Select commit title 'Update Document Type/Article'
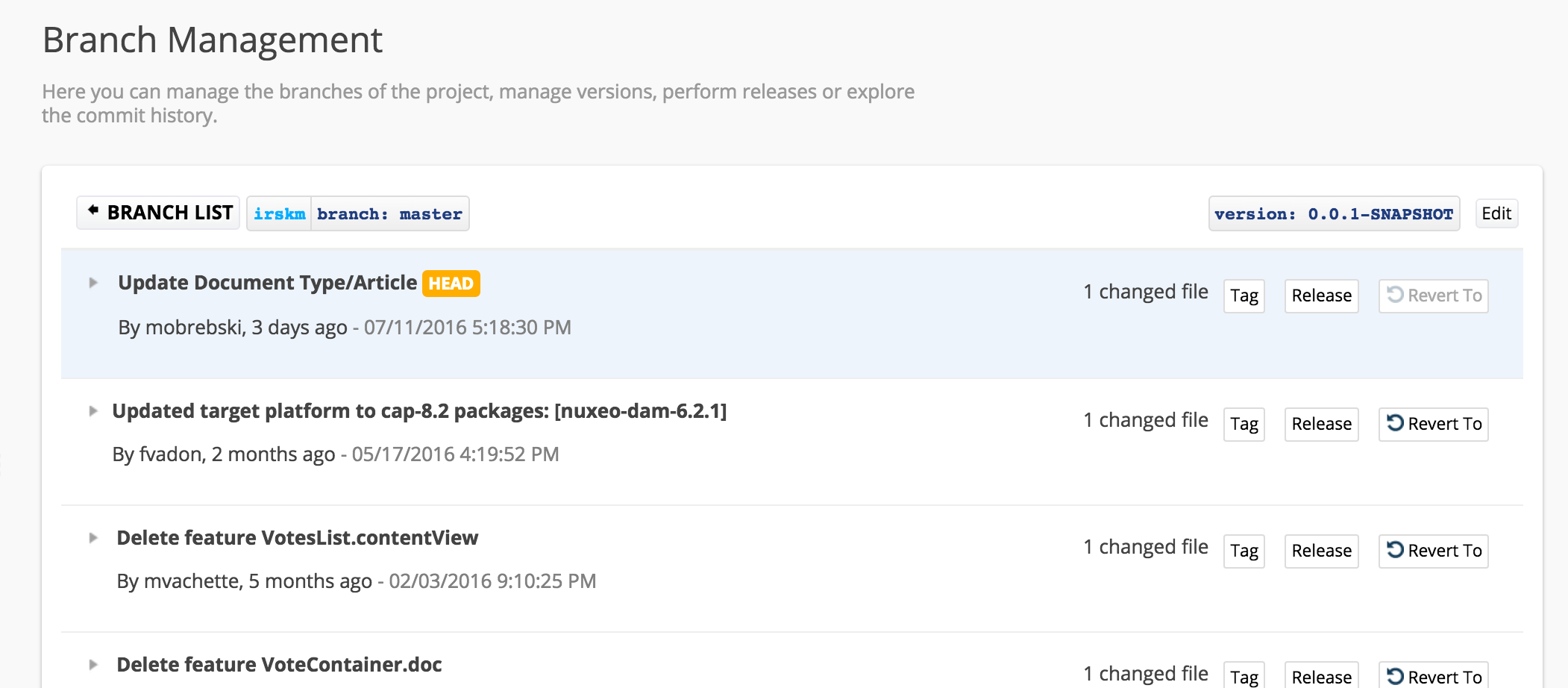The width and height of the screenshot is (1568, 688). (x=267, y=283)
